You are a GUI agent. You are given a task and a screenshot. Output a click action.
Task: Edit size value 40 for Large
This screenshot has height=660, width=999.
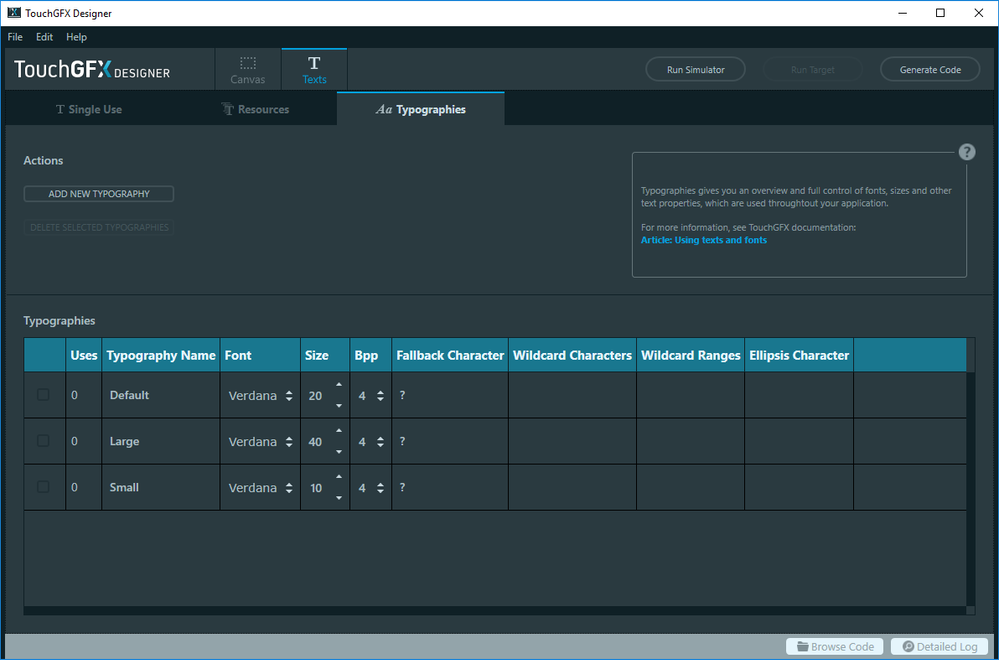pyautogui.click(x=315, y=441)
